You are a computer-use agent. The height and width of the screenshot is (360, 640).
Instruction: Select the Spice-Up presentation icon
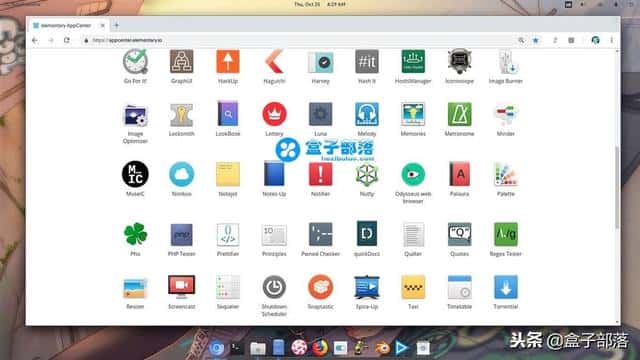pos(367,287)
